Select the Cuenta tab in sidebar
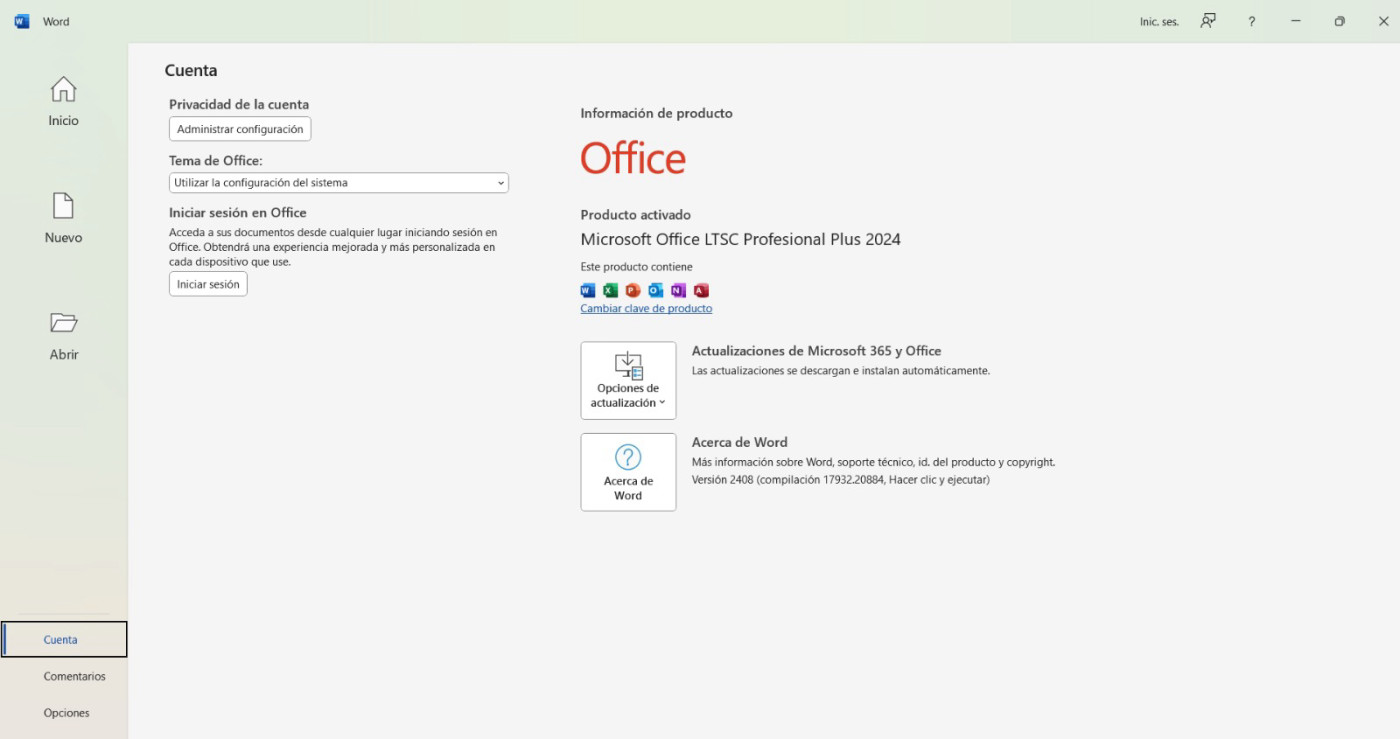 64,639
